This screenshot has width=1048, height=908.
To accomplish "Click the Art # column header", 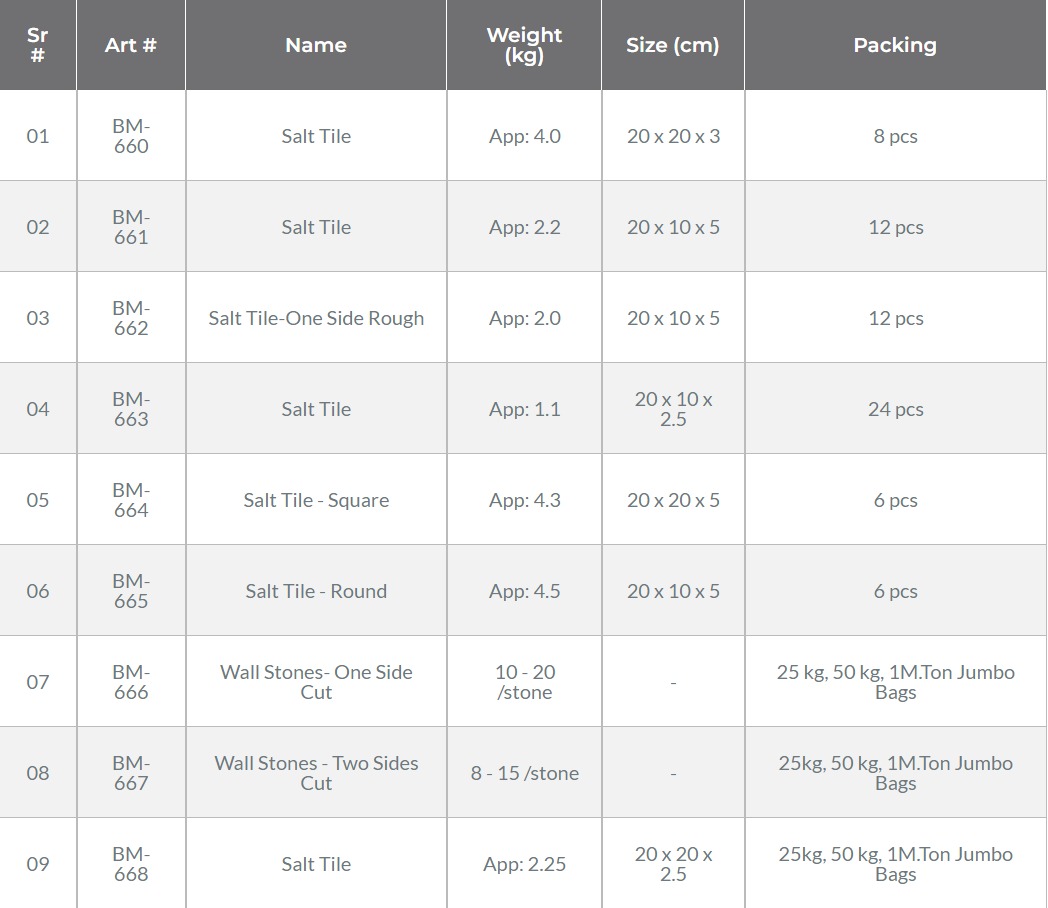I will click(131, 45).
